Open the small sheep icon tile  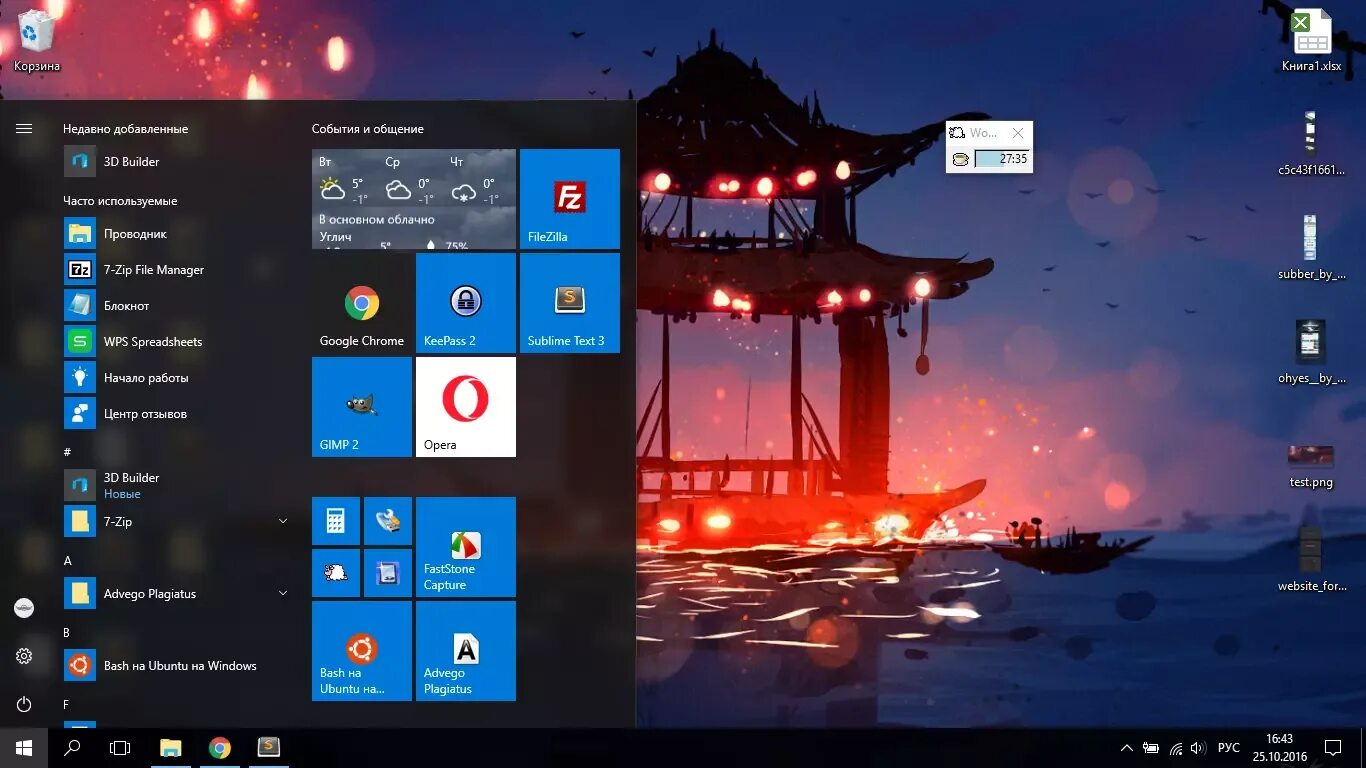coord(336,573)
